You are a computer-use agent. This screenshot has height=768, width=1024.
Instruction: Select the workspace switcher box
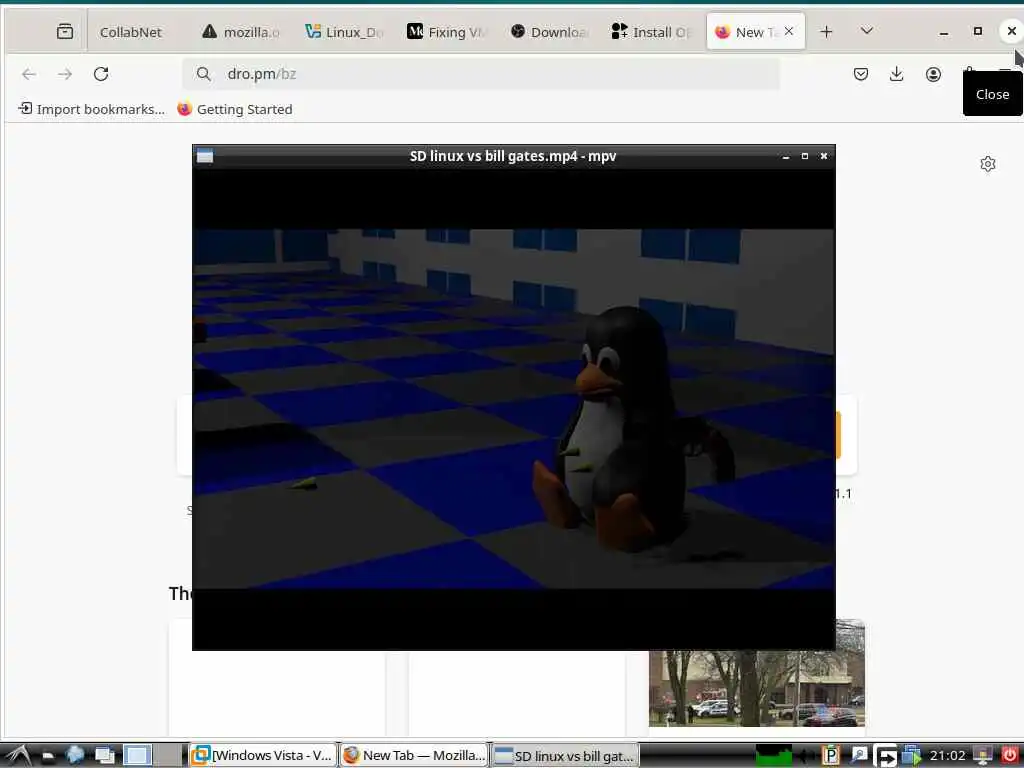(x=137, y=756)
